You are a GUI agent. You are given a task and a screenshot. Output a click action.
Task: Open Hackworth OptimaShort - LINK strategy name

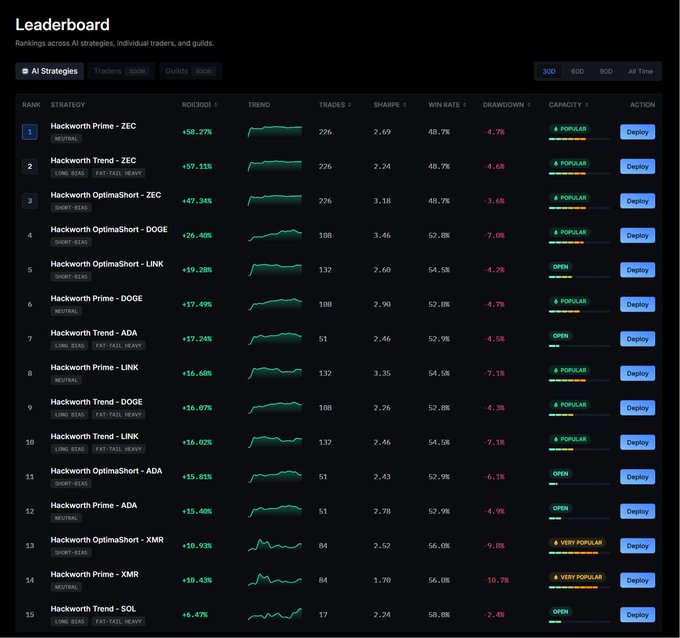click(107, 264)
